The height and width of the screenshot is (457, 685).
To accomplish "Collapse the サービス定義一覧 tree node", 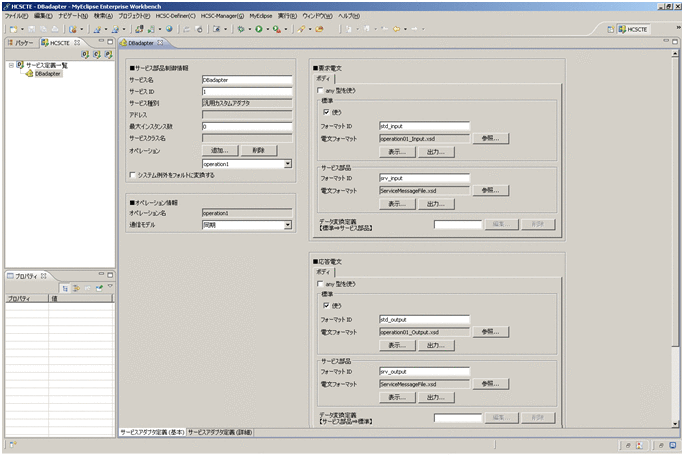I will coord(10,65).
